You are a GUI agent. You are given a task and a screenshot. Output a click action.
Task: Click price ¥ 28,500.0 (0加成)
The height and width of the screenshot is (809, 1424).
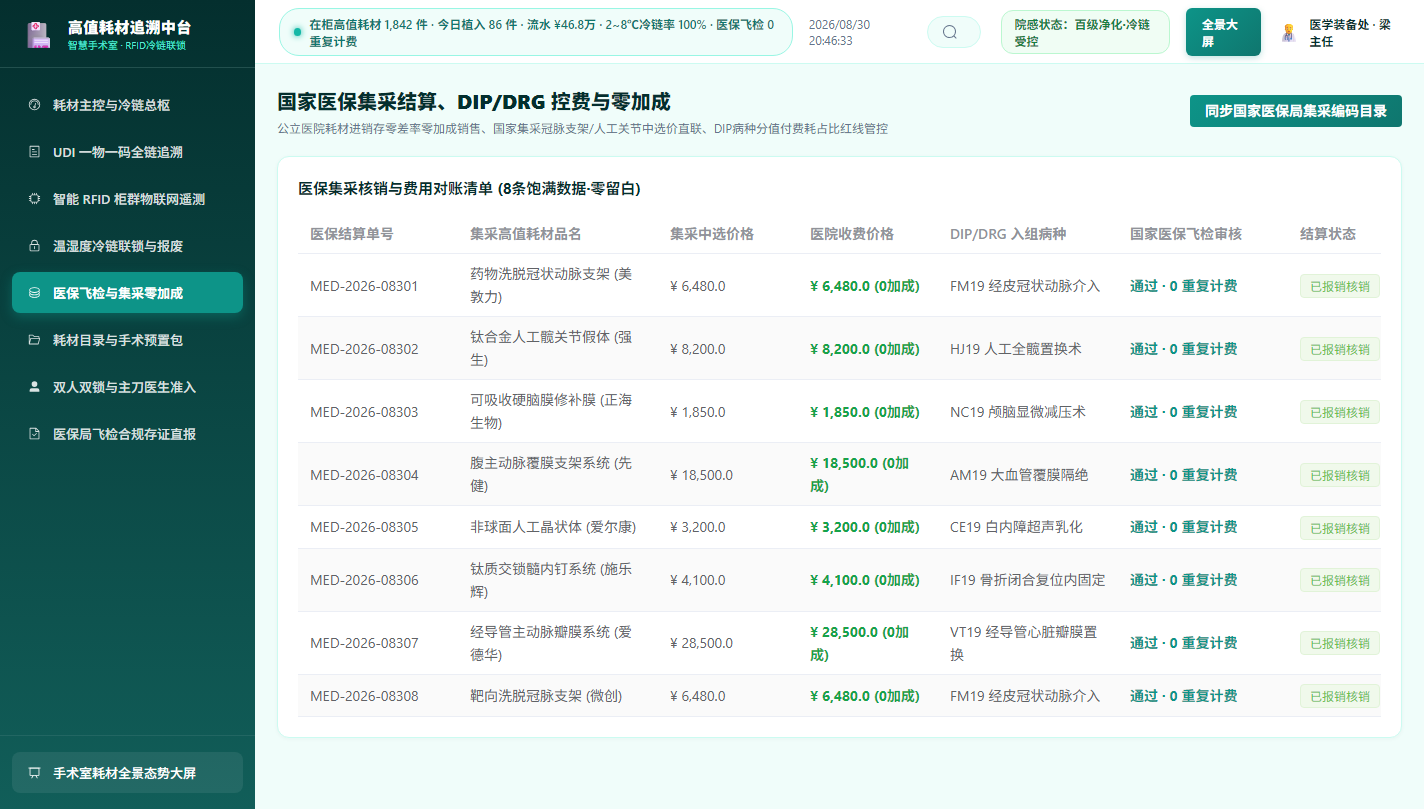coord(860,643)
